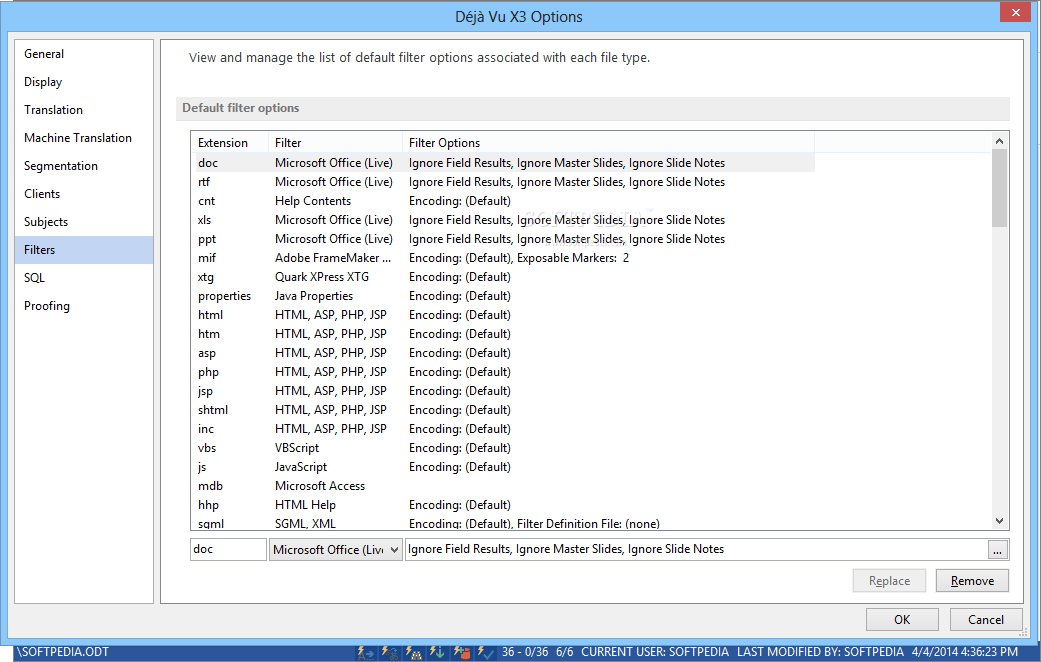Sort by the Filter column header
This screenshot has height=662, width=1041.
pos(335,143)
